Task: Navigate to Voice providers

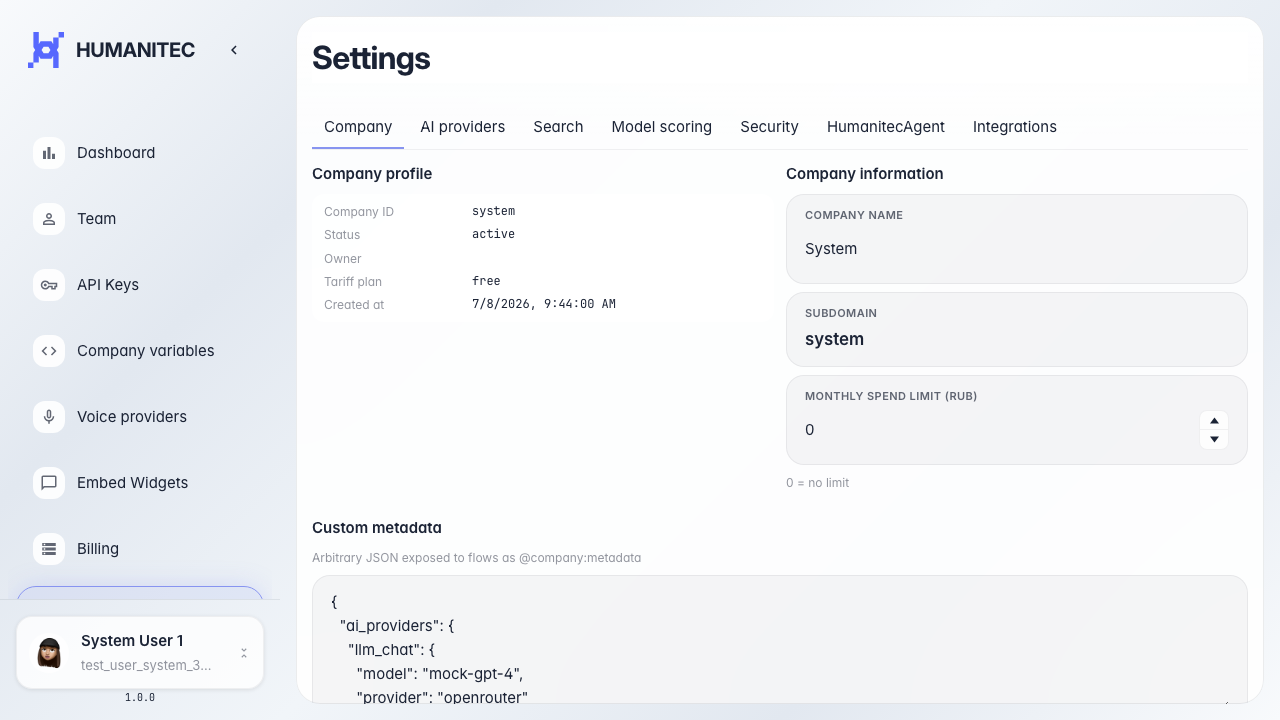Action: [140, 417]
